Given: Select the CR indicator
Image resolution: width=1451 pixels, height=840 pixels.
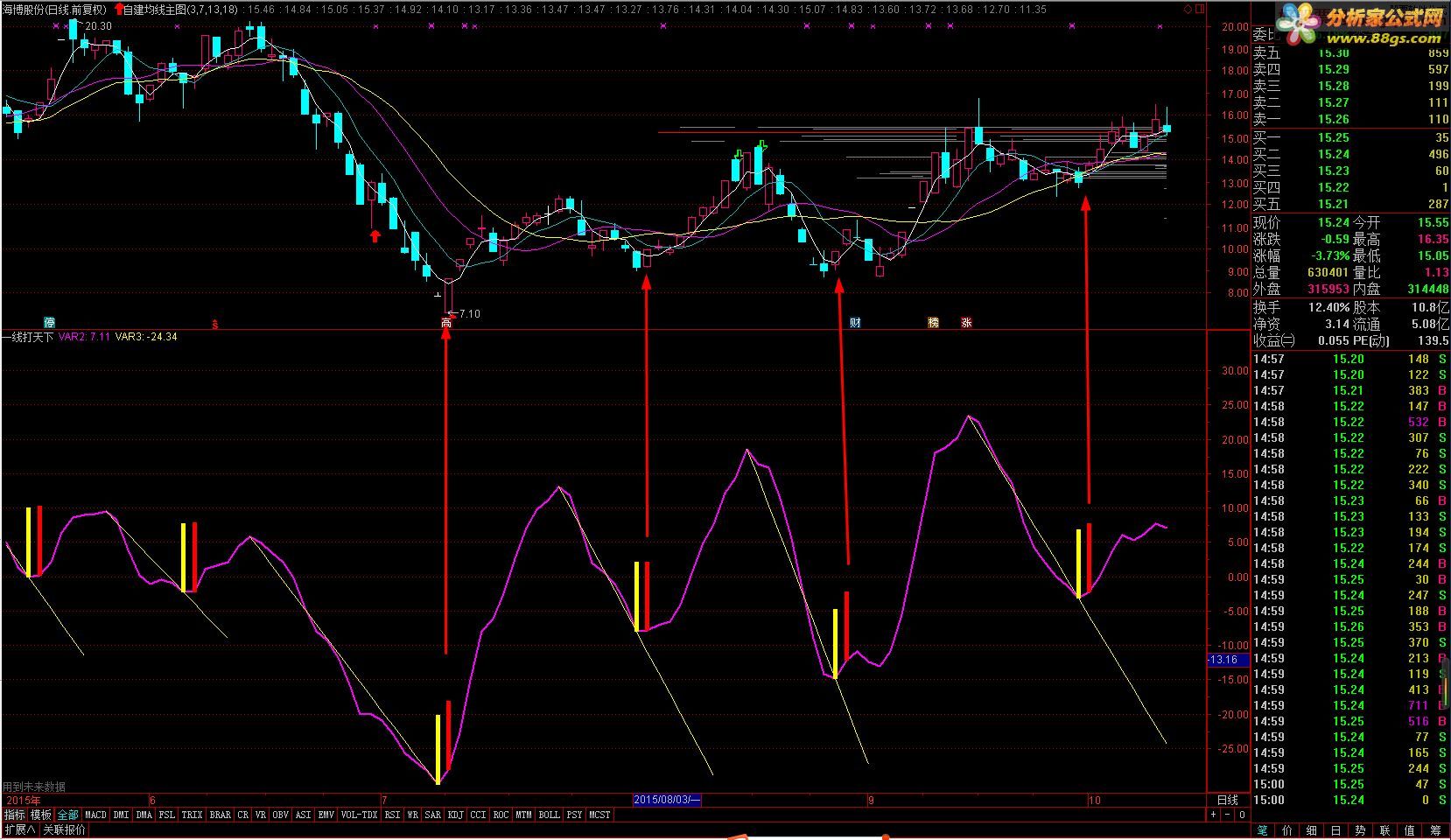Looking at the screenshot, I should coord(243,815).
